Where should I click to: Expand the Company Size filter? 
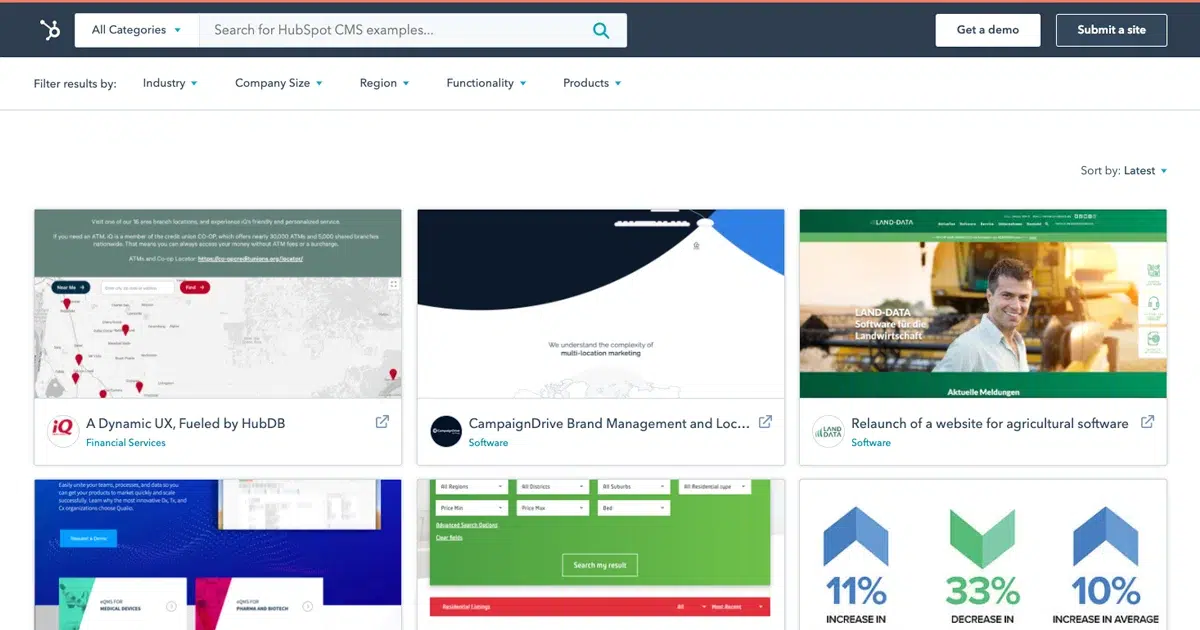click(x=279, y=83)
